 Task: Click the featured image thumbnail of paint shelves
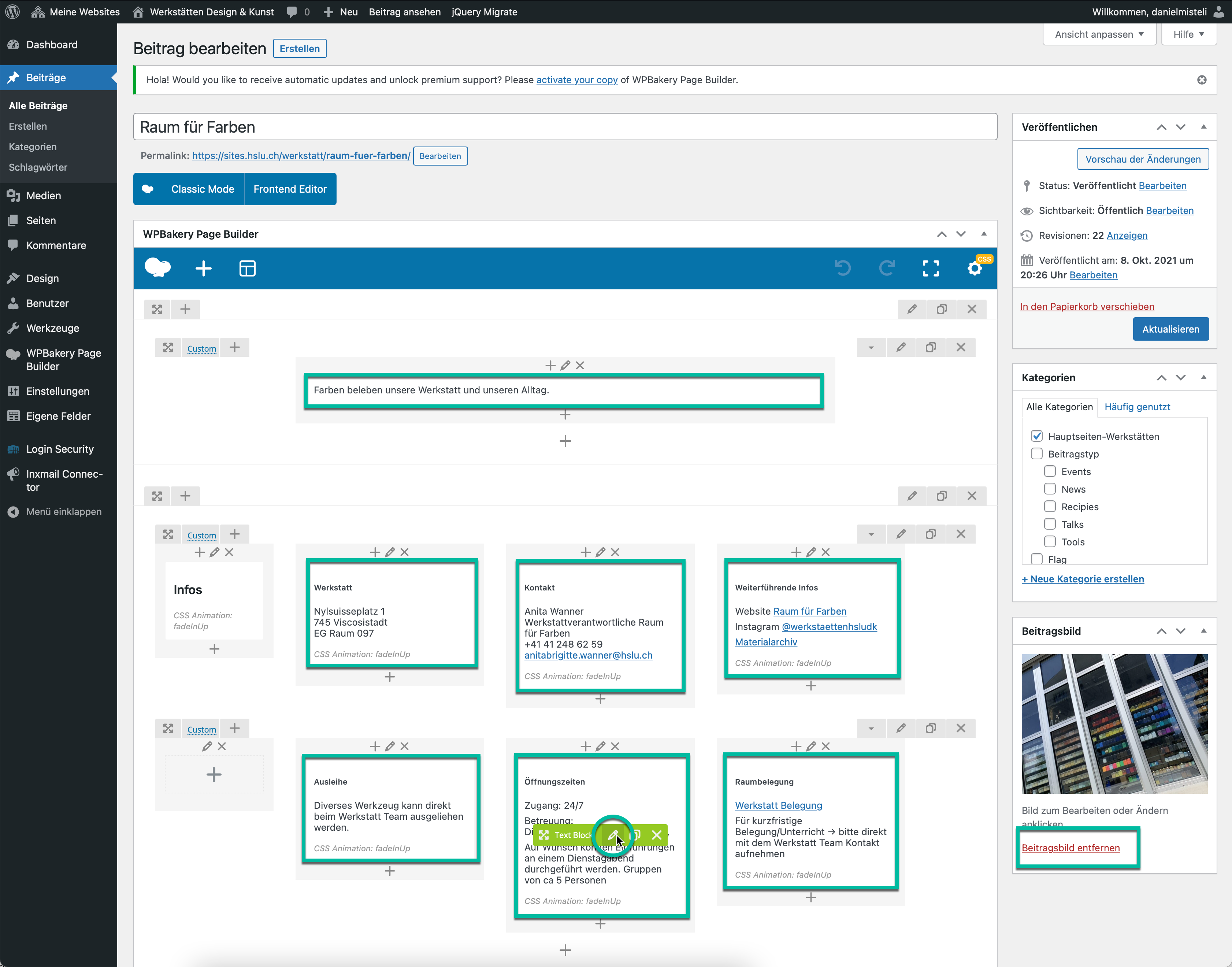tap(1114, 723)
